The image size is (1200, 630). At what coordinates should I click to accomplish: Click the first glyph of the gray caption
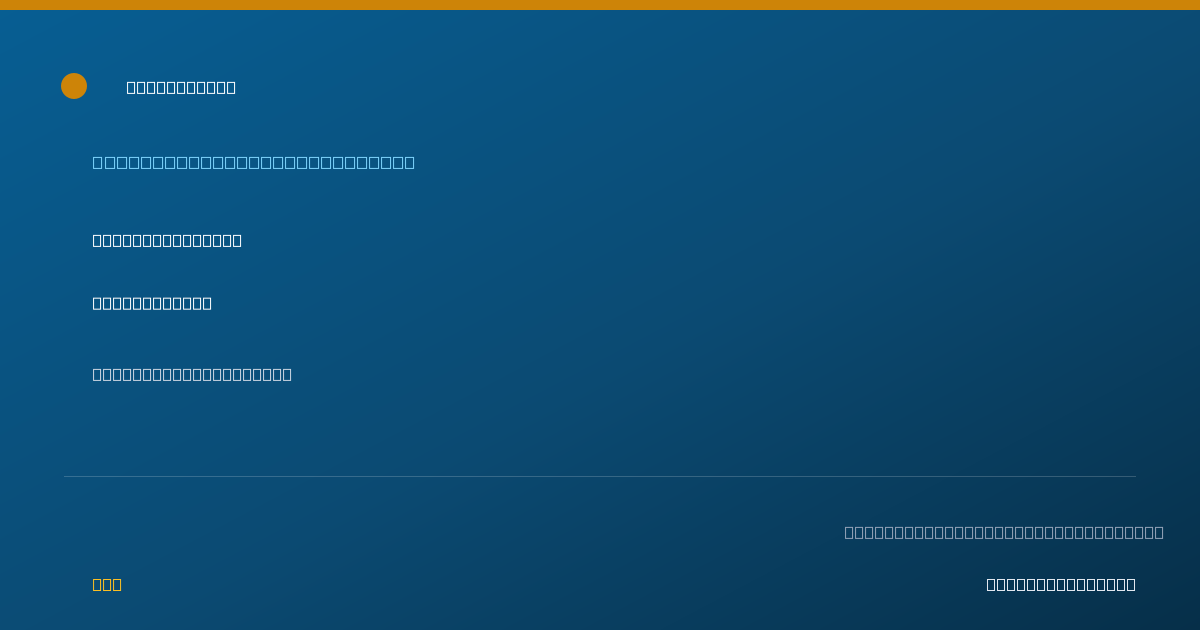click(x=849, y=532)
